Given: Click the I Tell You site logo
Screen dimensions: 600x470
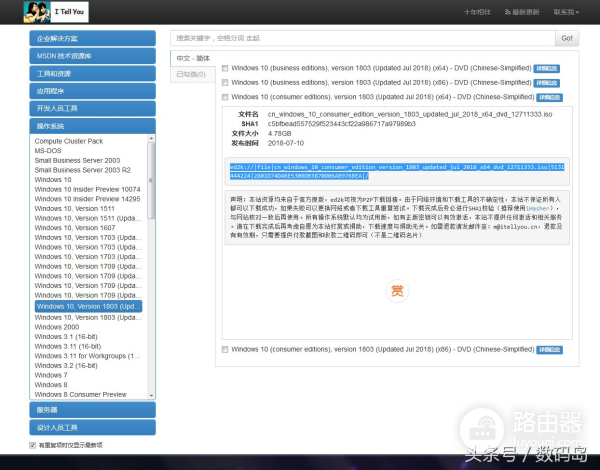Looking at the screenshot, I should [x=58, y=13].
